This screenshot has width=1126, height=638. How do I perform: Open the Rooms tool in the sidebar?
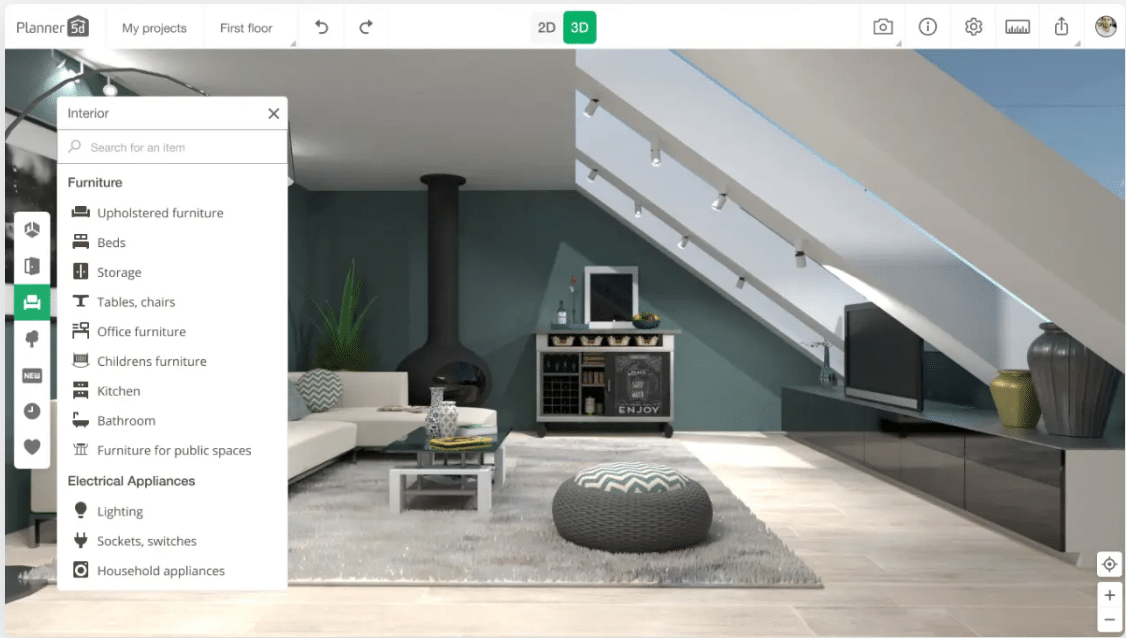31,227
